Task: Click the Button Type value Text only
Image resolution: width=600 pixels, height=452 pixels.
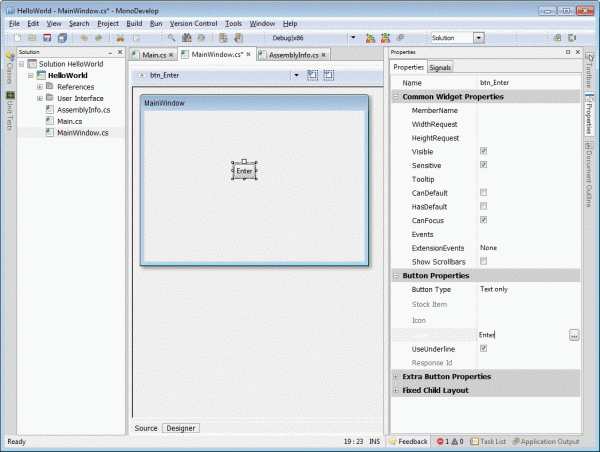Action: (x=494, y=289)
